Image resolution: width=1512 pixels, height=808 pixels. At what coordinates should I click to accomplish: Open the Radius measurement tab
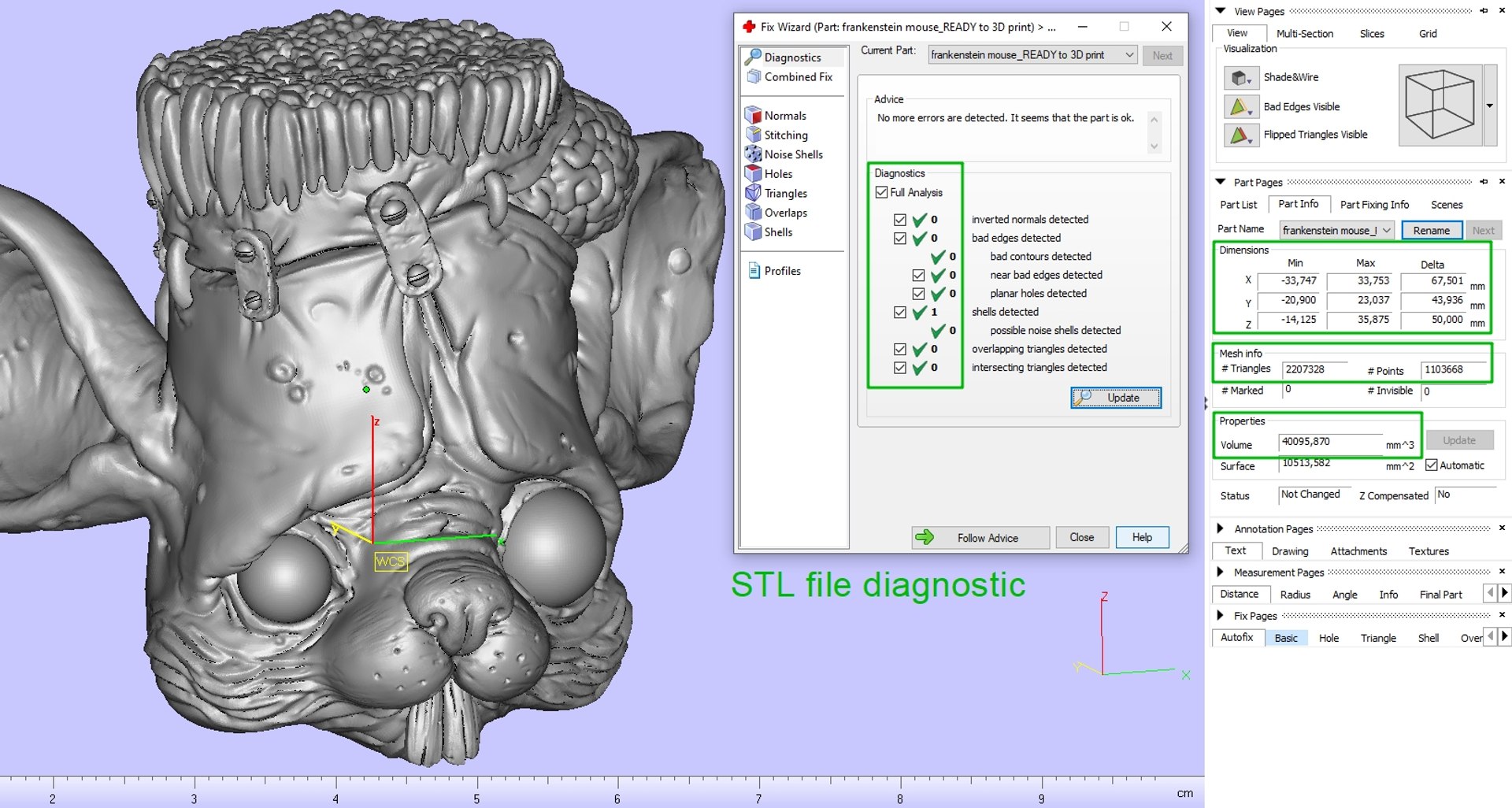[x=1295, y=595]
